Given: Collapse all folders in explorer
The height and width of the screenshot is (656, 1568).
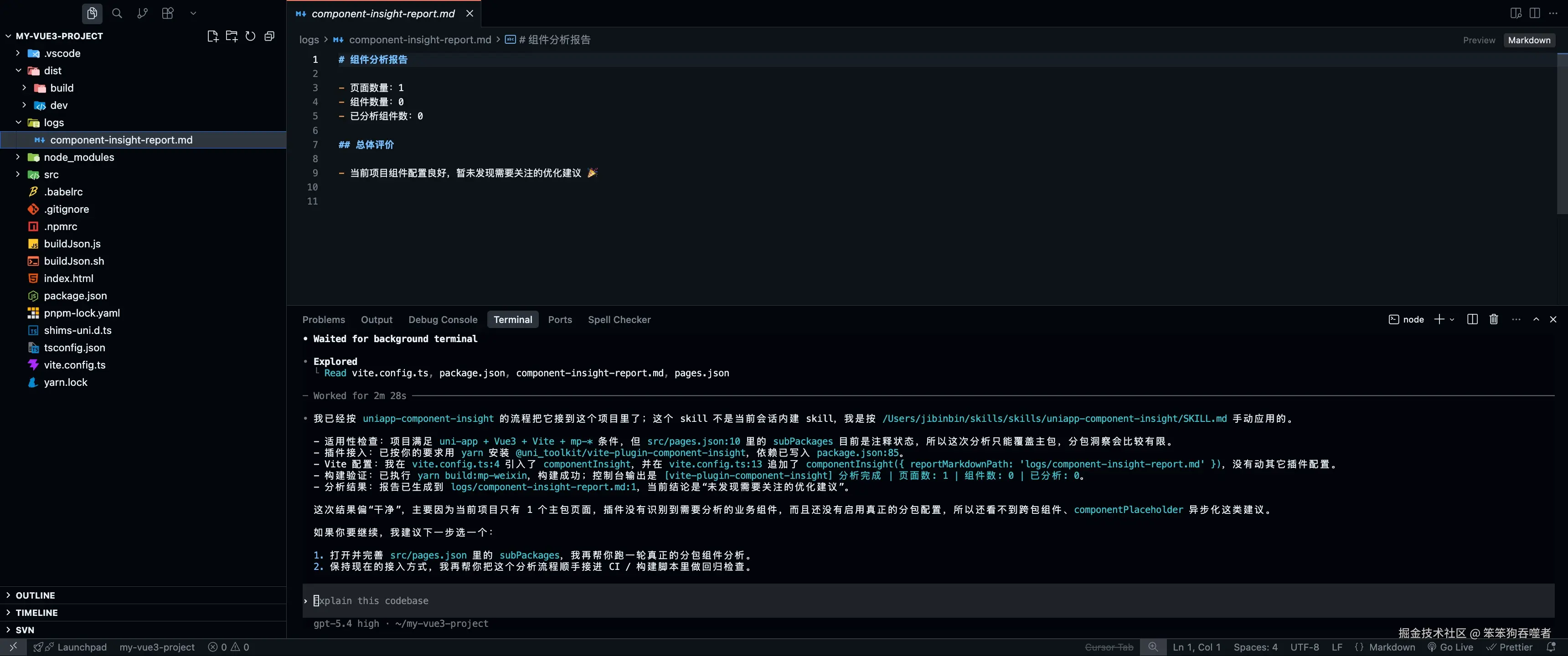Looking at the screenshot, I should pos(269,36).
